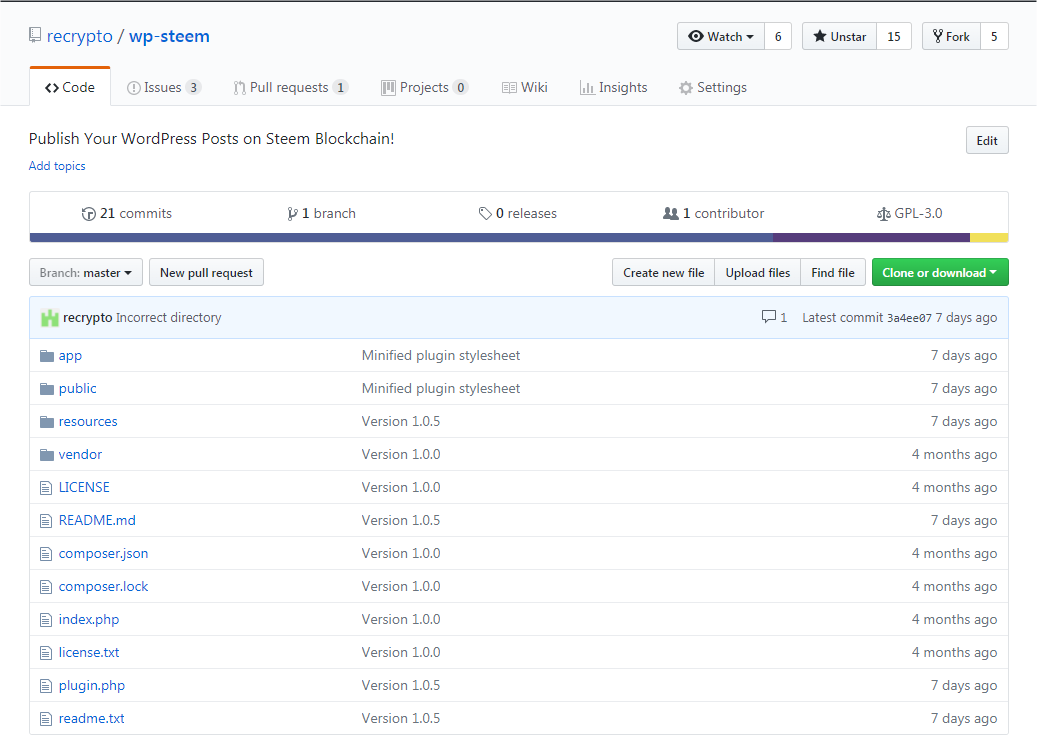Screen dimensions: 1037x745
Task: View the 21 commits history
Action: pos(126,214)
